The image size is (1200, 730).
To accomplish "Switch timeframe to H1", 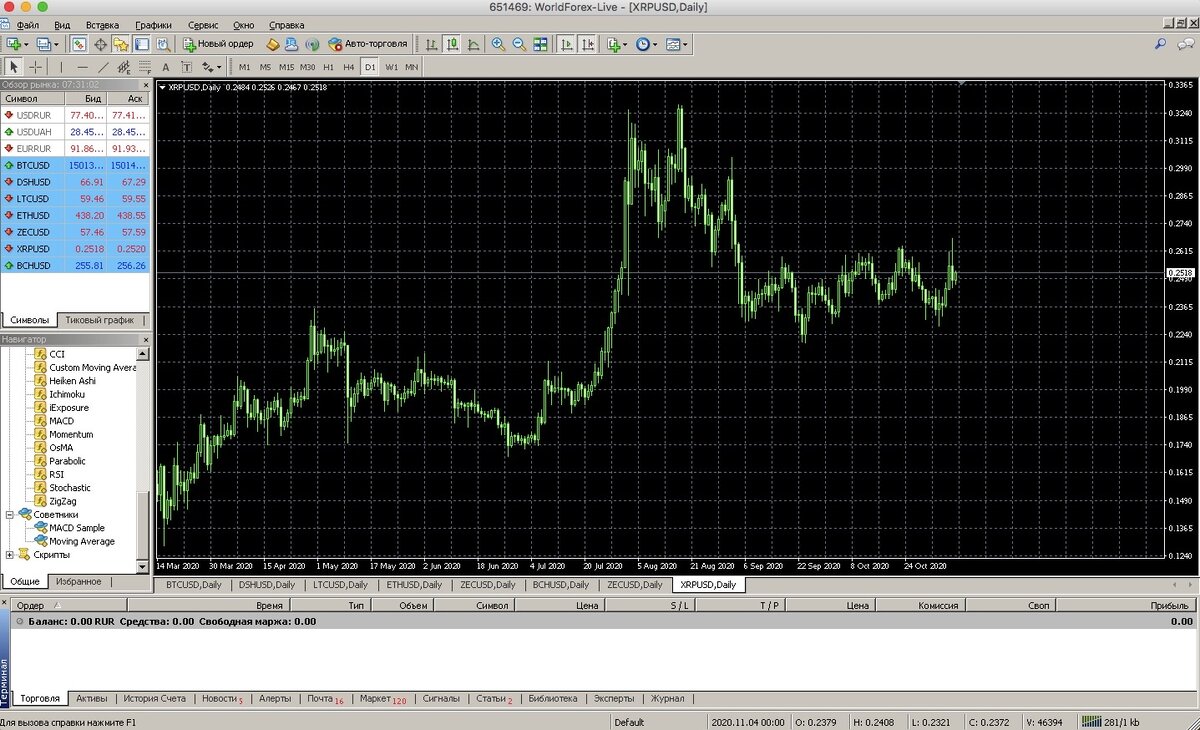I will pyautogui.click(x=328, y=67).
